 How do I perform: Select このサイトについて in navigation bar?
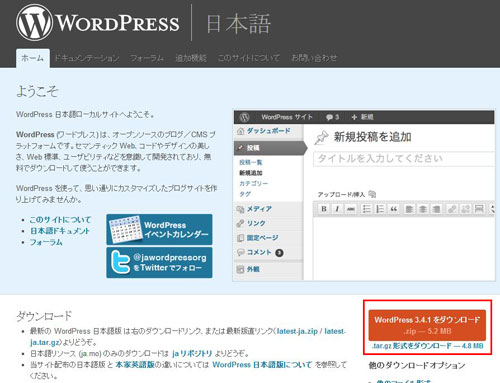coord(249,58)
